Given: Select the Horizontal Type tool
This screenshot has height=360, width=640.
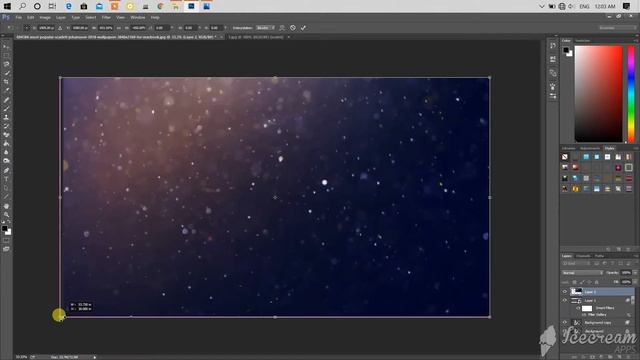Looking at the screenshot, I should 6,179.
